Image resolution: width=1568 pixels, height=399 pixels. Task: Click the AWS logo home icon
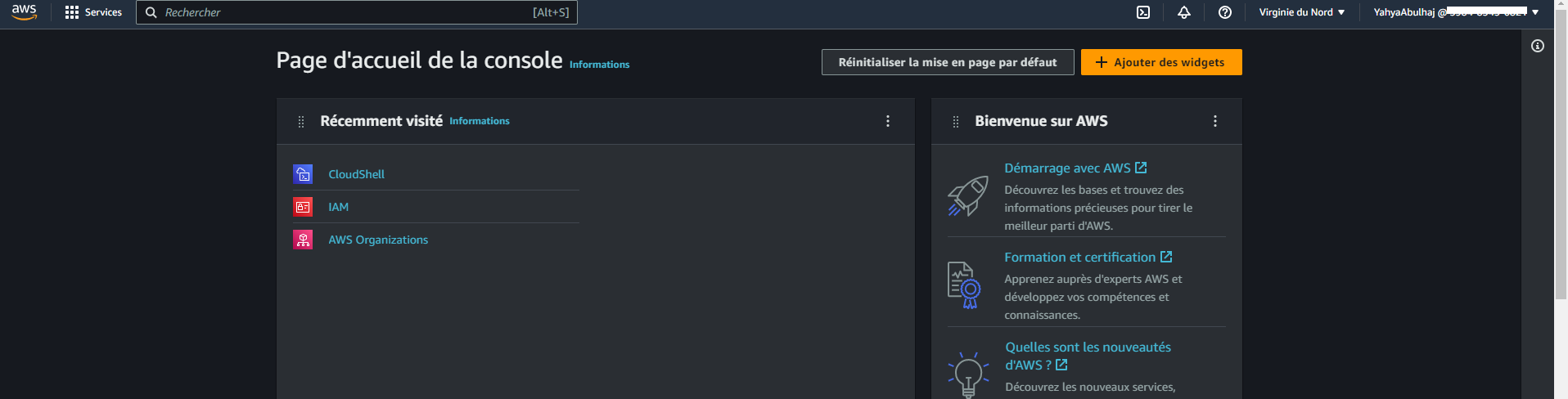[24, 12]
